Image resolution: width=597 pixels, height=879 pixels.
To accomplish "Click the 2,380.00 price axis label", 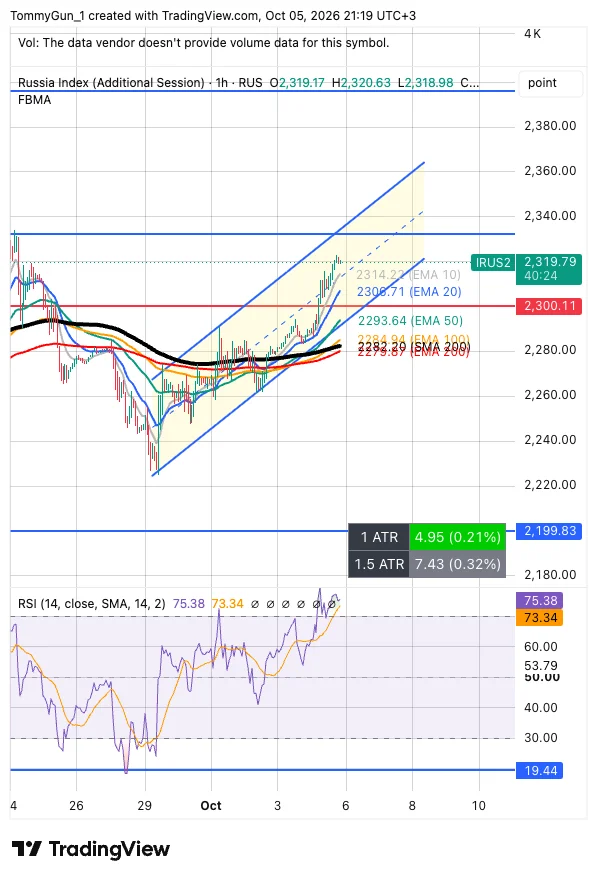I will [x=550, y=126].
